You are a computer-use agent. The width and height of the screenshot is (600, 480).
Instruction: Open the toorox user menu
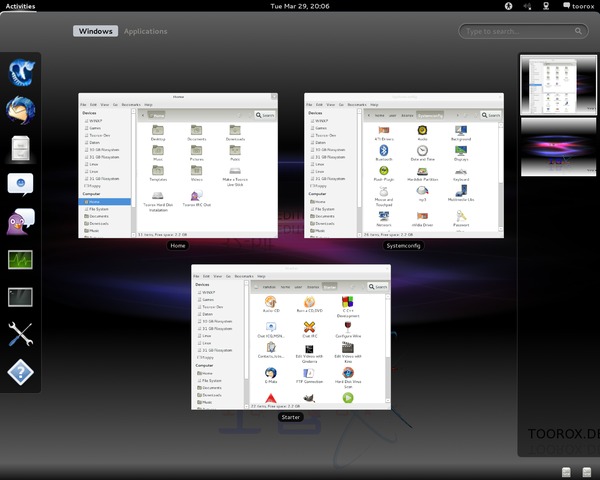coord(577,6)
